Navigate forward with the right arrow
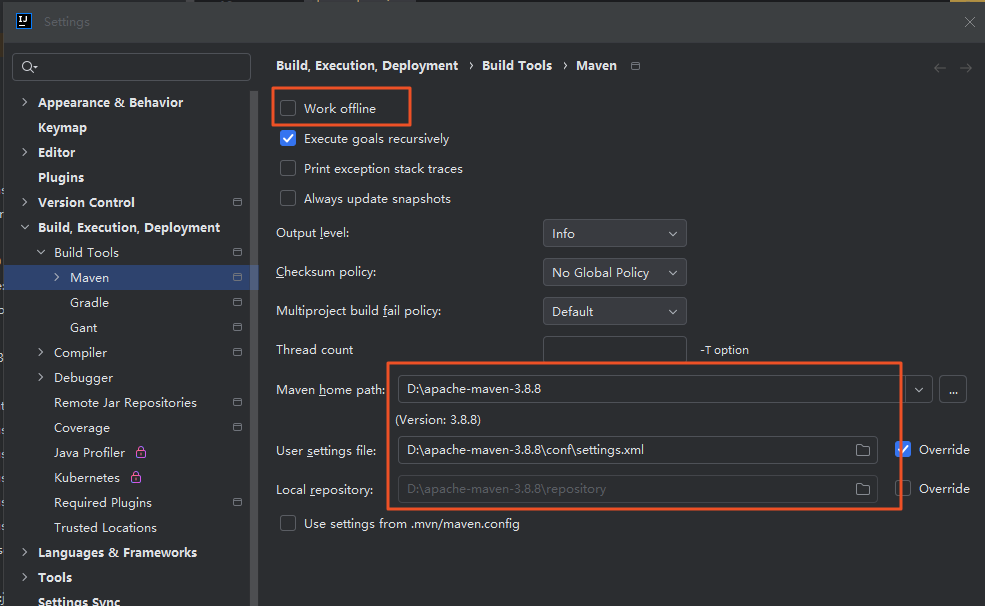The width and height of the screenshot is (985, 606). coord(966,68)
